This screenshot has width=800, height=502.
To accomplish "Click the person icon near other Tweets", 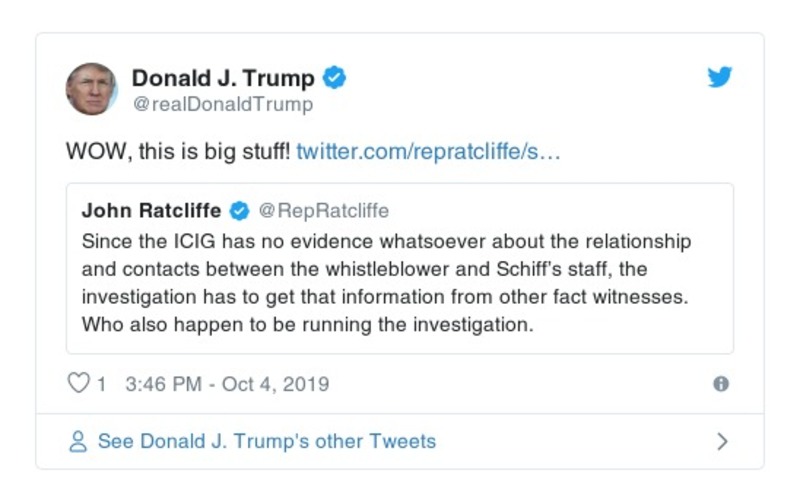I will (x=78, y=441).
